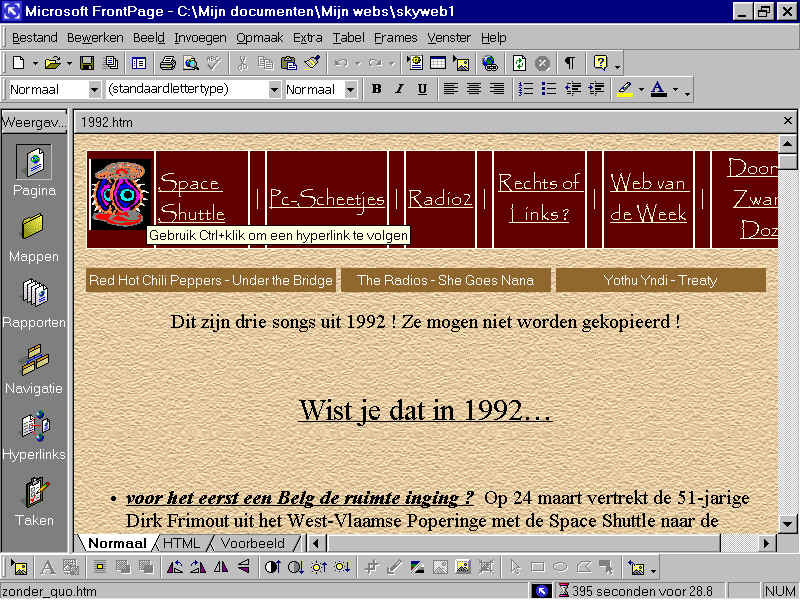Open the highlight color dropdown arrow
The height and width of the screenshot is (600, 800).
tap(641, 90)
